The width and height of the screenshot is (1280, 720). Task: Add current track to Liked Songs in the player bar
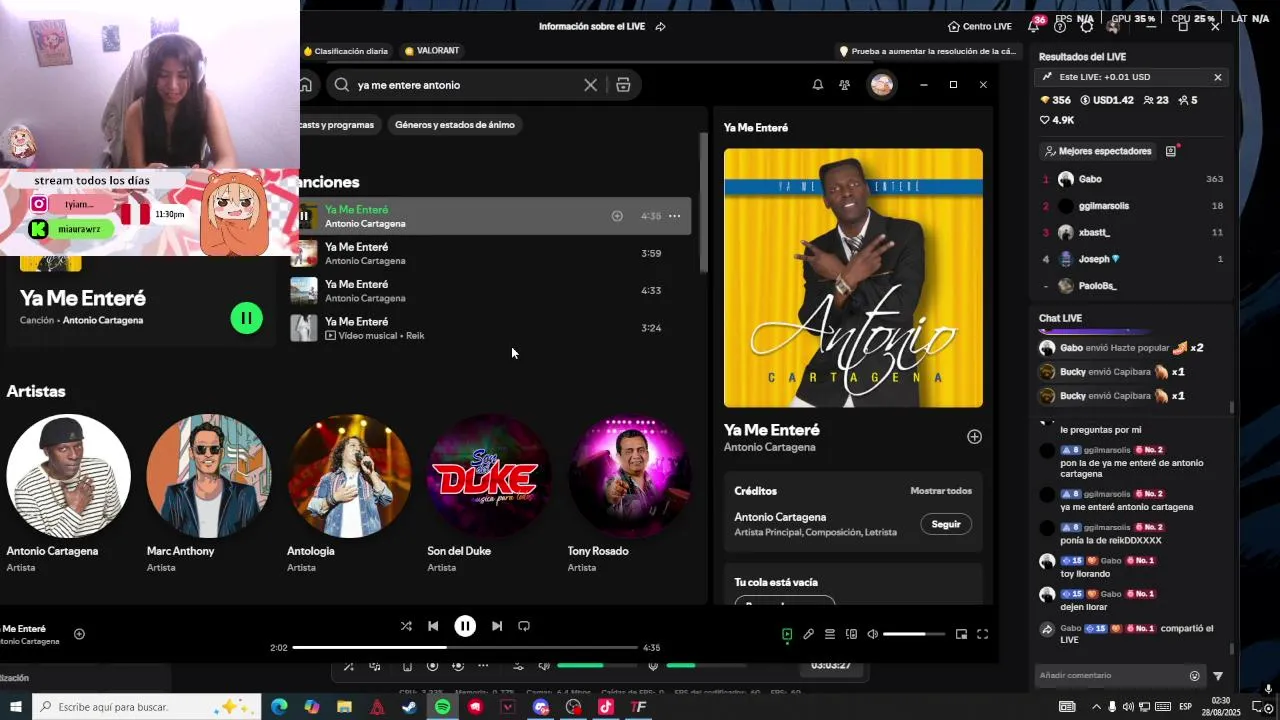coord(79,634)
